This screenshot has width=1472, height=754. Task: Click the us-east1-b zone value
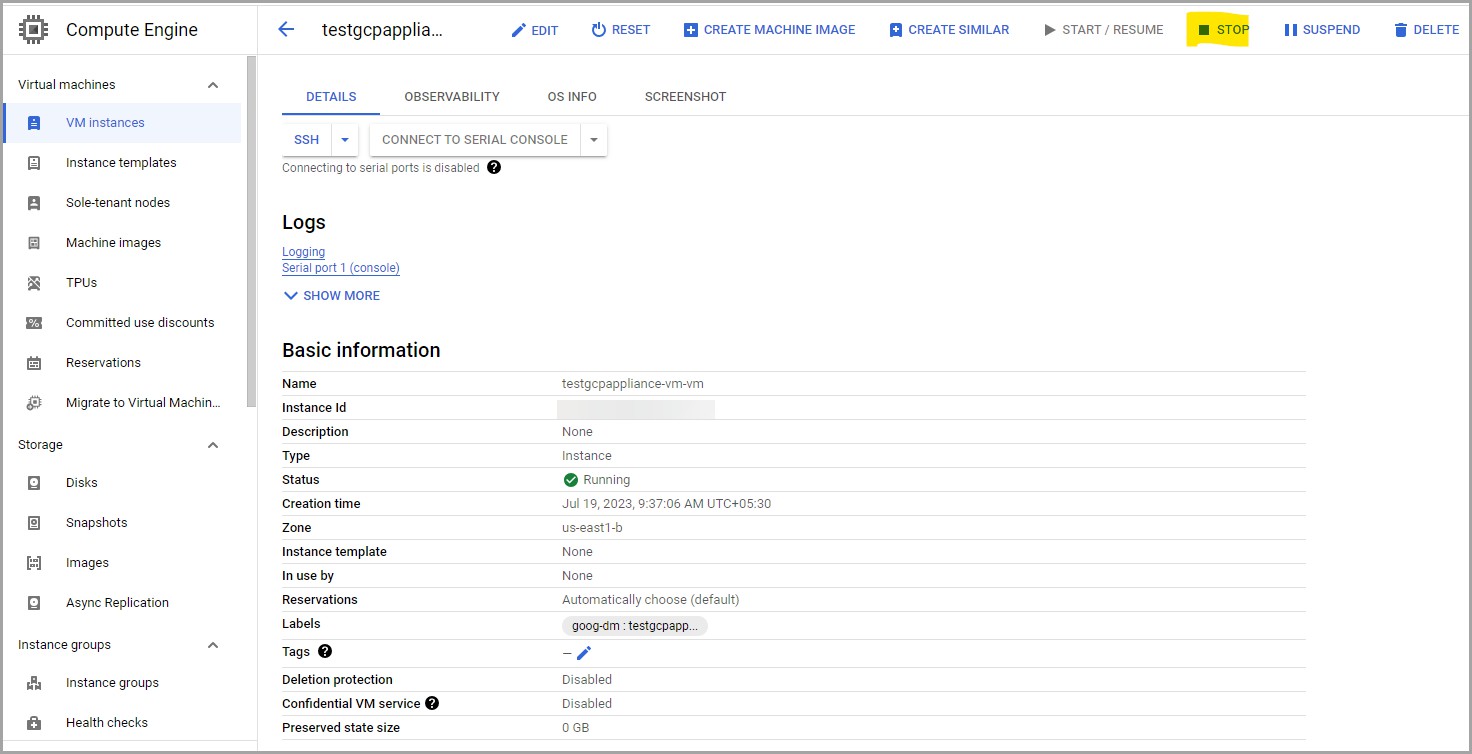pyautogui.click(x=592, y=528)
